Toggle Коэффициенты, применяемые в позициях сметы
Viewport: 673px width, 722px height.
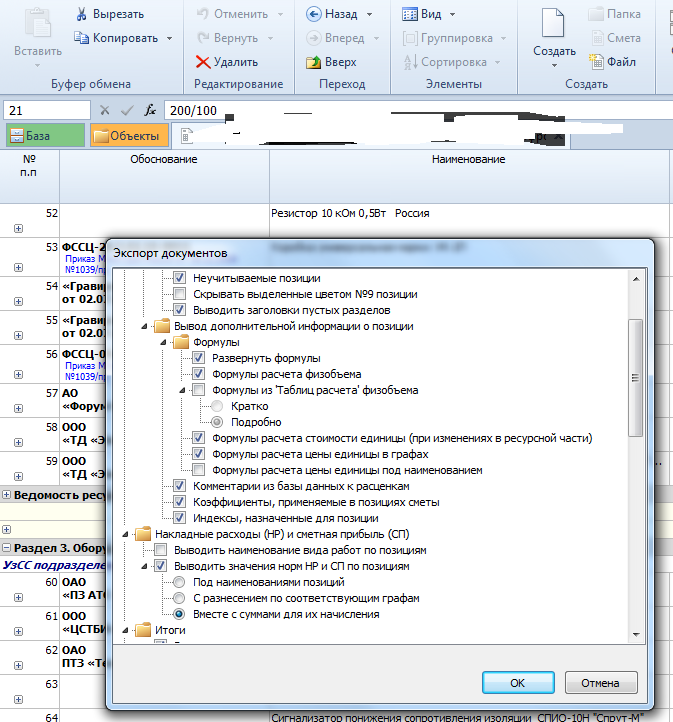(x=180, y=502)
